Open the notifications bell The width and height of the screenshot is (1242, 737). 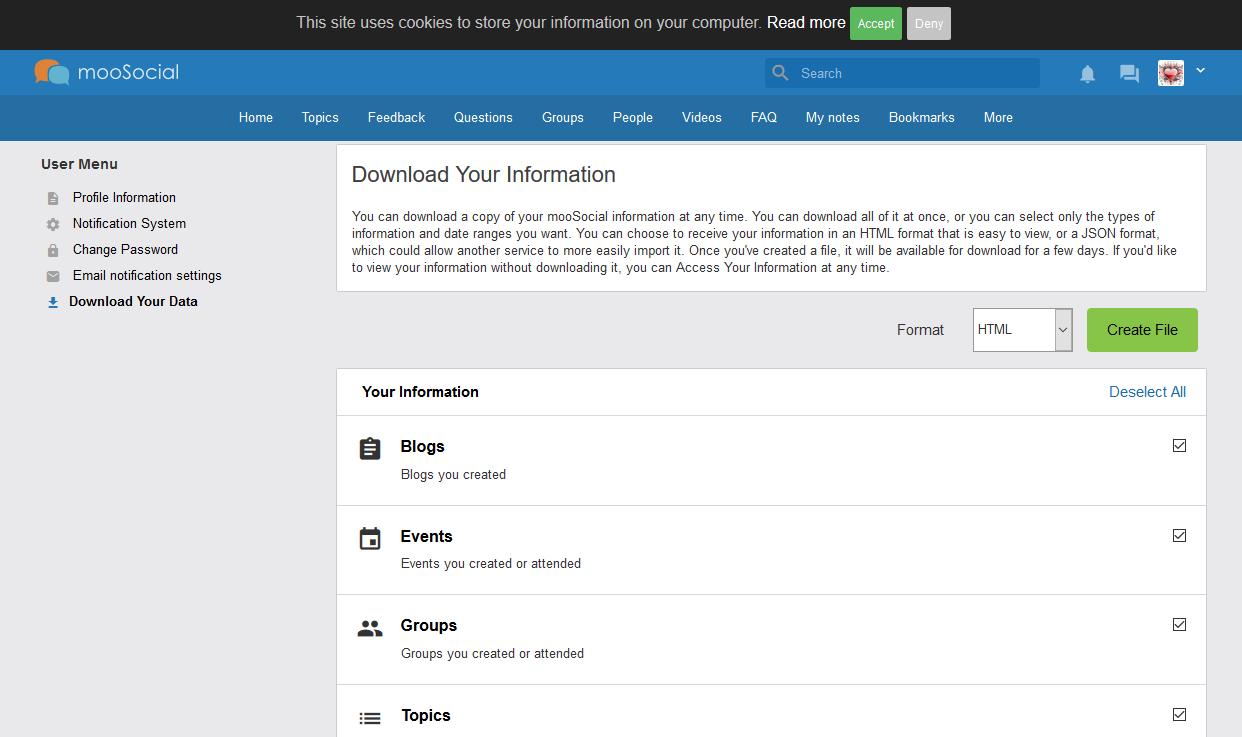(x=1088, y=73)
